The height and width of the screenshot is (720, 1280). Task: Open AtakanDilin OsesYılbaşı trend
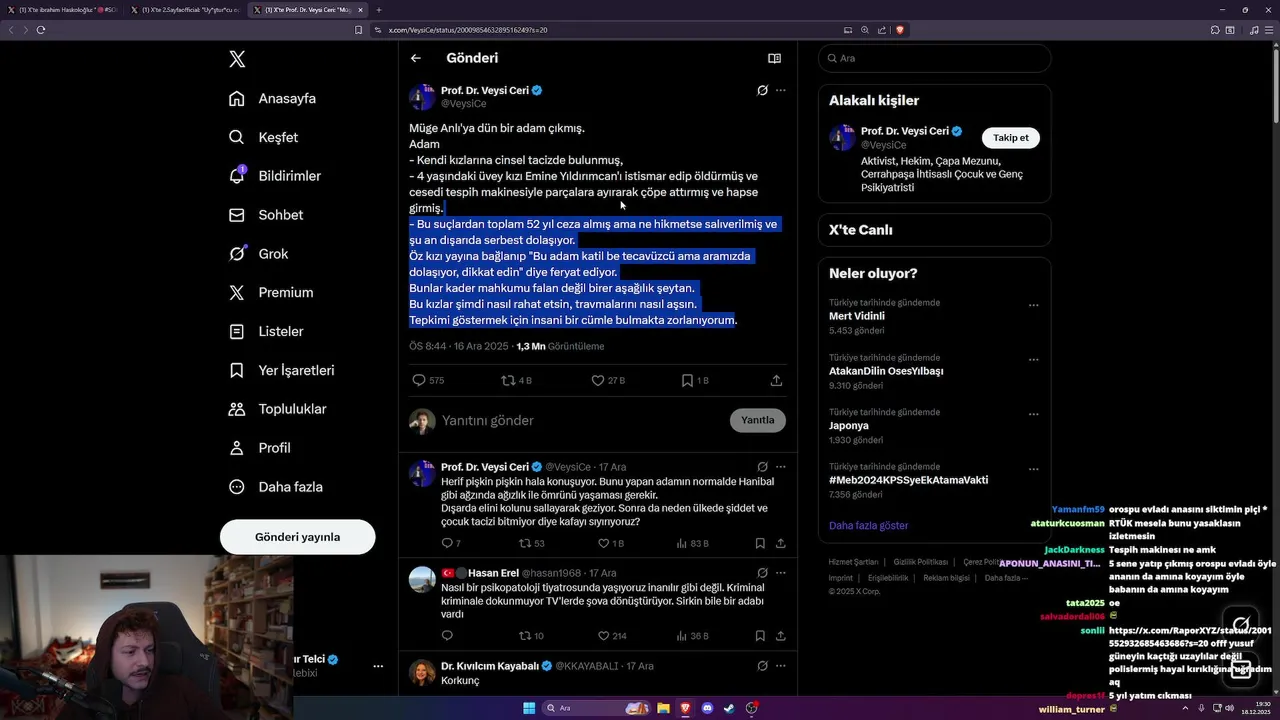tap(886, 371)
